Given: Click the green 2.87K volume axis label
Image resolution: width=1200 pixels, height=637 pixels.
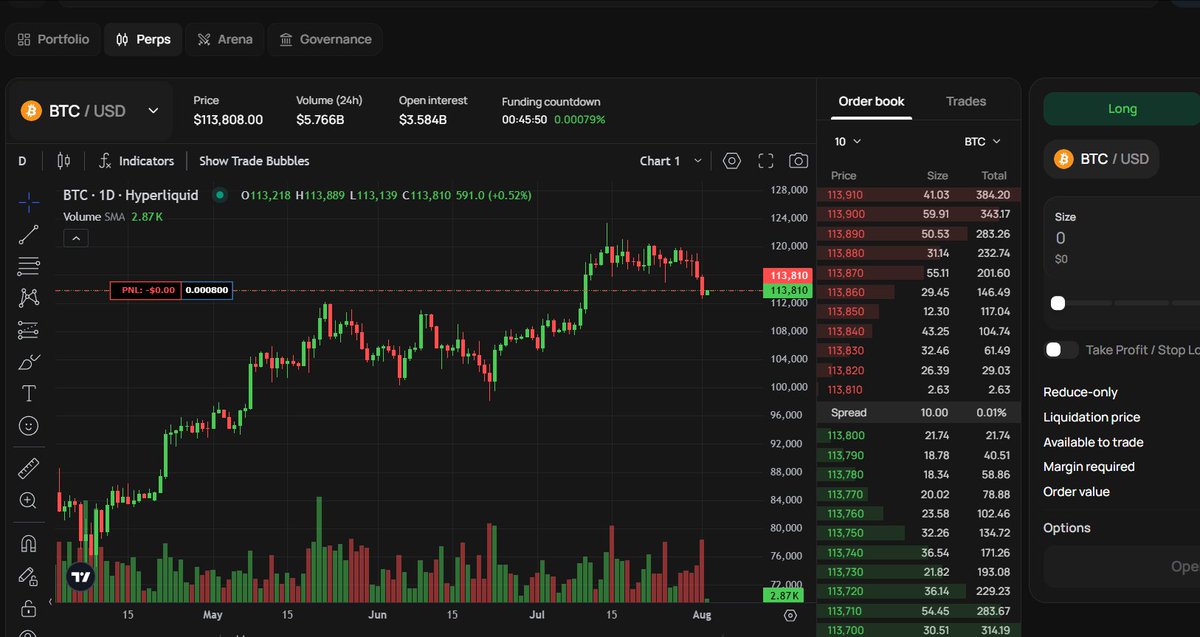Looking at the screenshot, I should click(785, 595).
